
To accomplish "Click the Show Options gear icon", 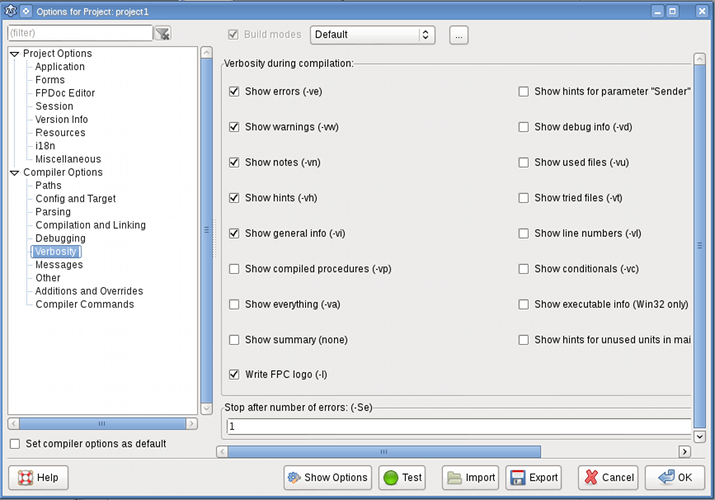I will [x=294, y=478].
